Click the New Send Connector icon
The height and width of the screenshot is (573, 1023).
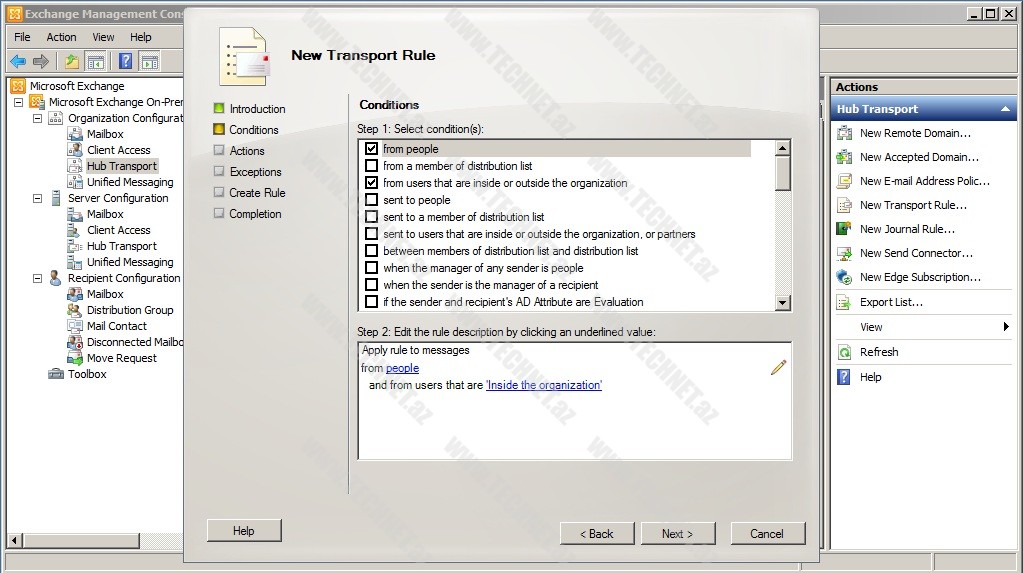[x=844, y=253]
